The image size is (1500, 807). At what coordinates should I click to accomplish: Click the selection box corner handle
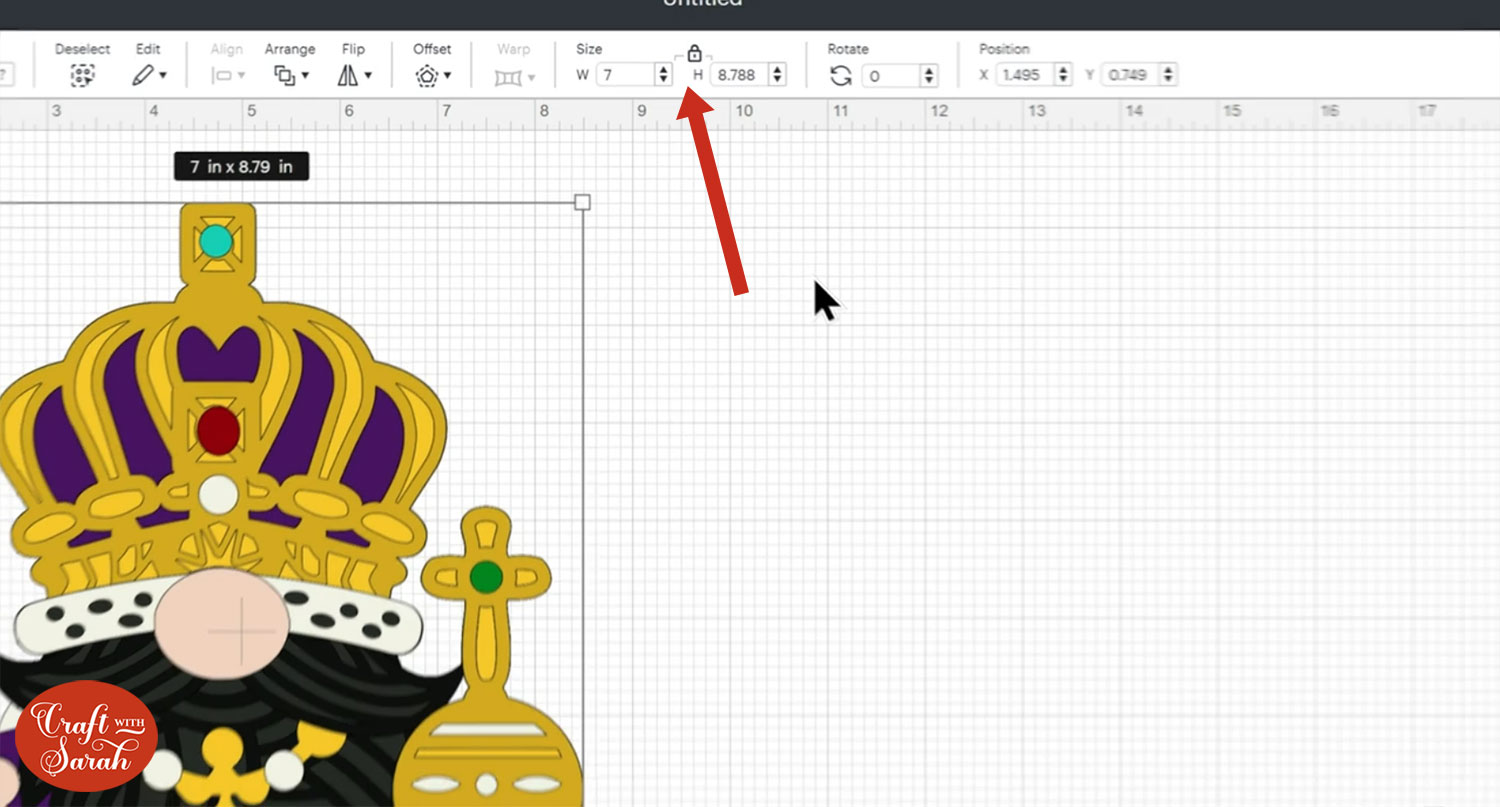tap(583, 203)
